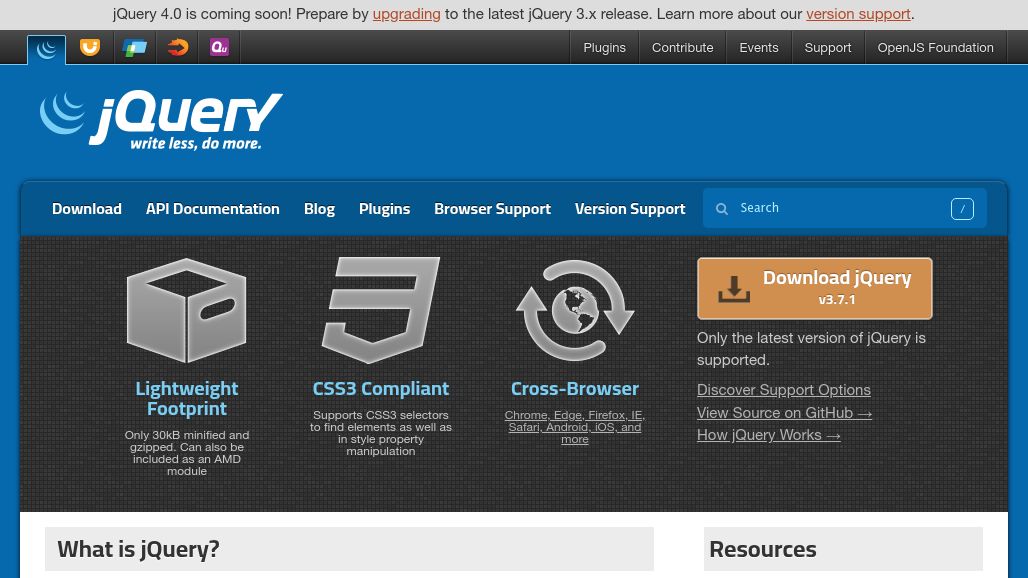1028x578 pixels.
Task: Open the jQuery UI project icon
Action: click(x=90, y=47)
